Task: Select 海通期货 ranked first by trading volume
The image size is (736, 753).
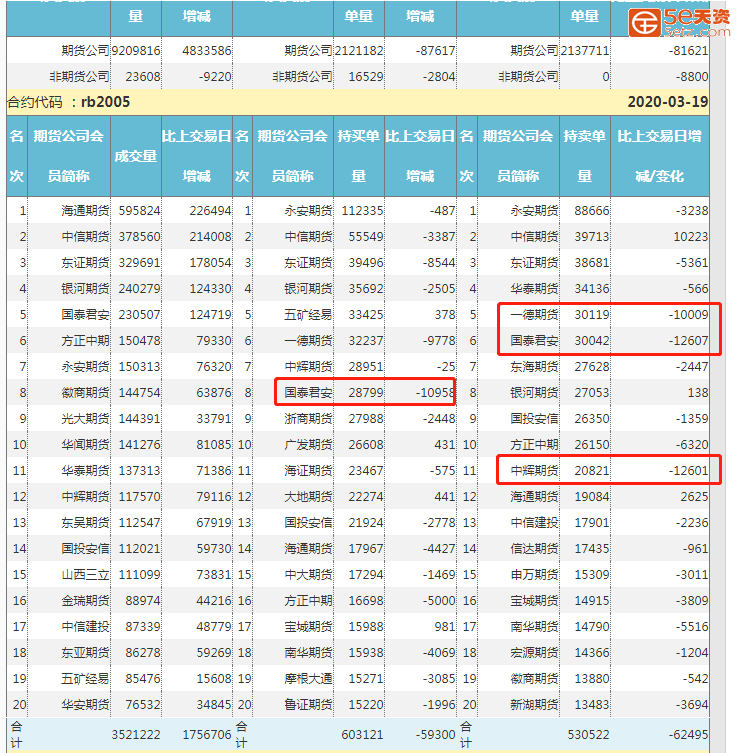Action: pos(83,211)
